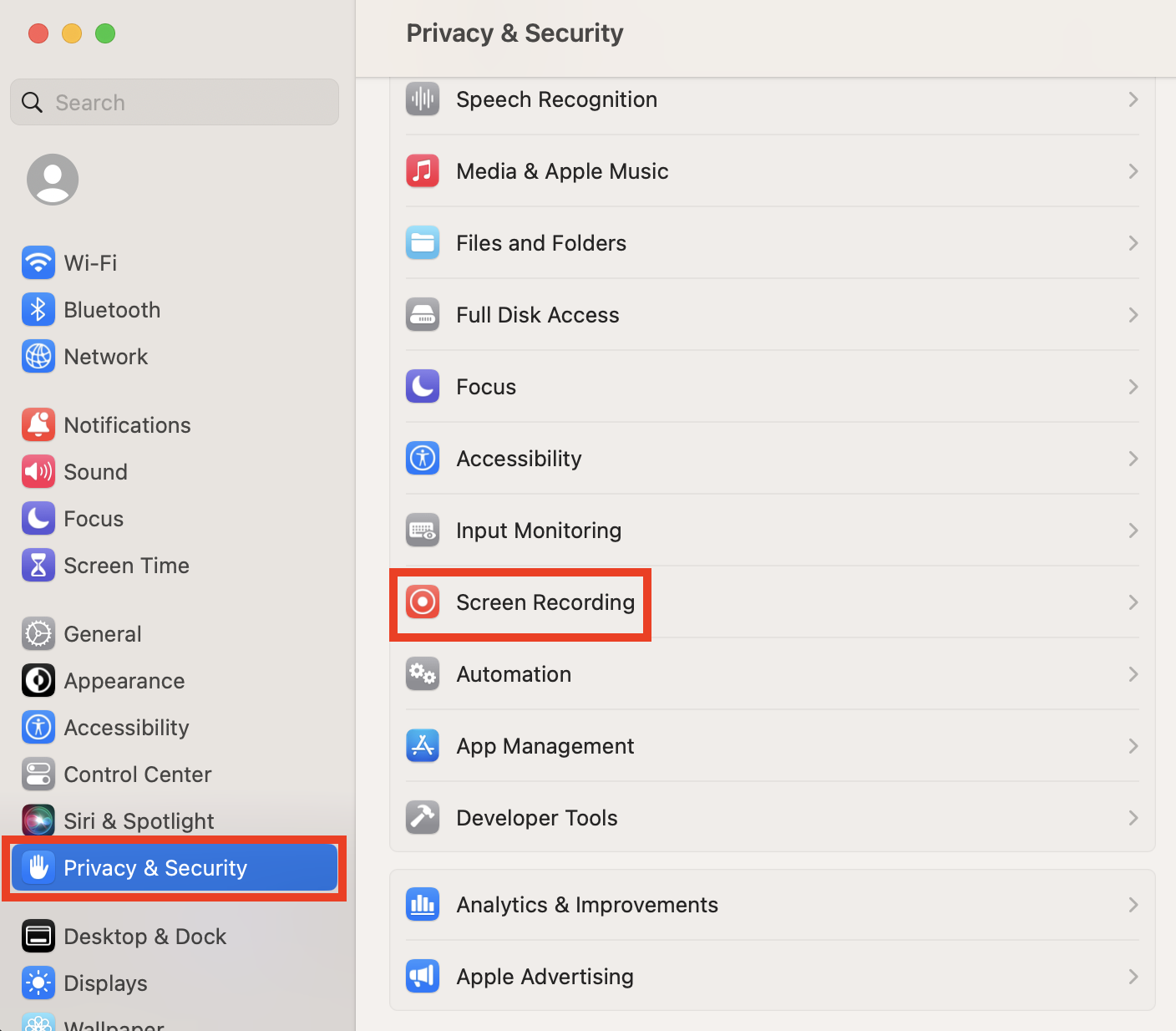This screenshot has height=1031, width=1176.
Task: Click the Full Disk Access drive icon
Action: [x=423, y=315]
